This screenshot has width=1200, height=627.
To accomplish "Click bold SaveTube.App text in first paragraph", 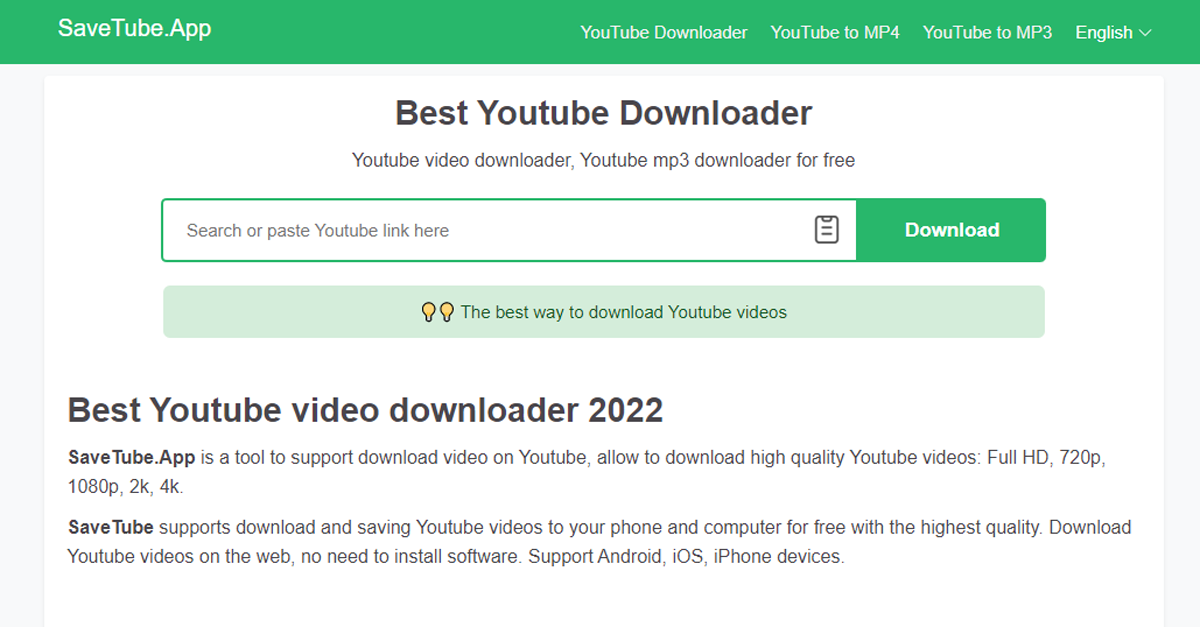I will click(x=132, y=458).
